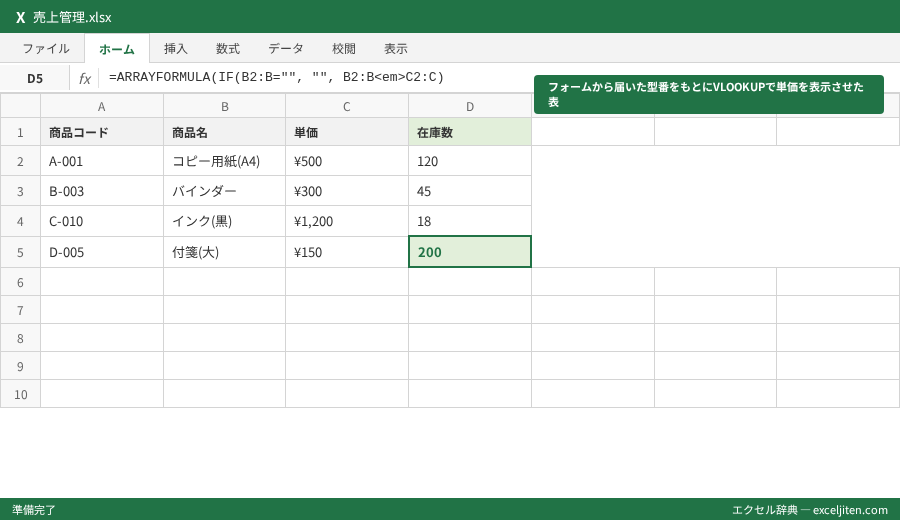Click the name box showing D5
Image resolution: width=900 pixels, height=520 pixels.
coord(35,79)
